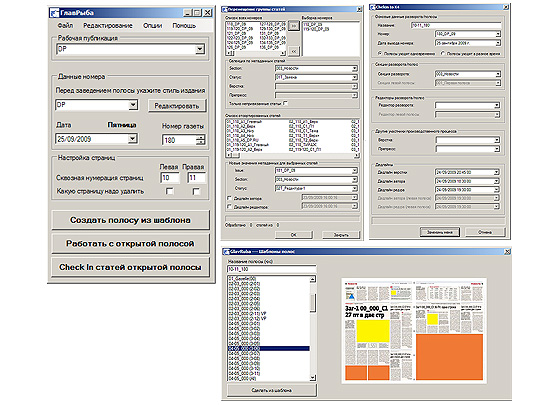Select the highlighted template list row
The image size is (540, 405).
point(269,349)
